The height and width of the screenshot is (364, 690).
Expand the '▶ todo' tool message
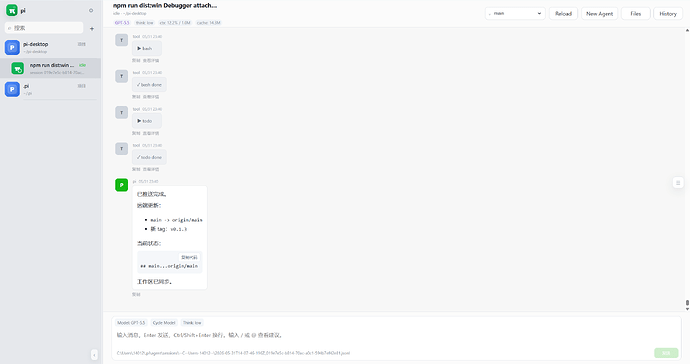pos(147,121)
